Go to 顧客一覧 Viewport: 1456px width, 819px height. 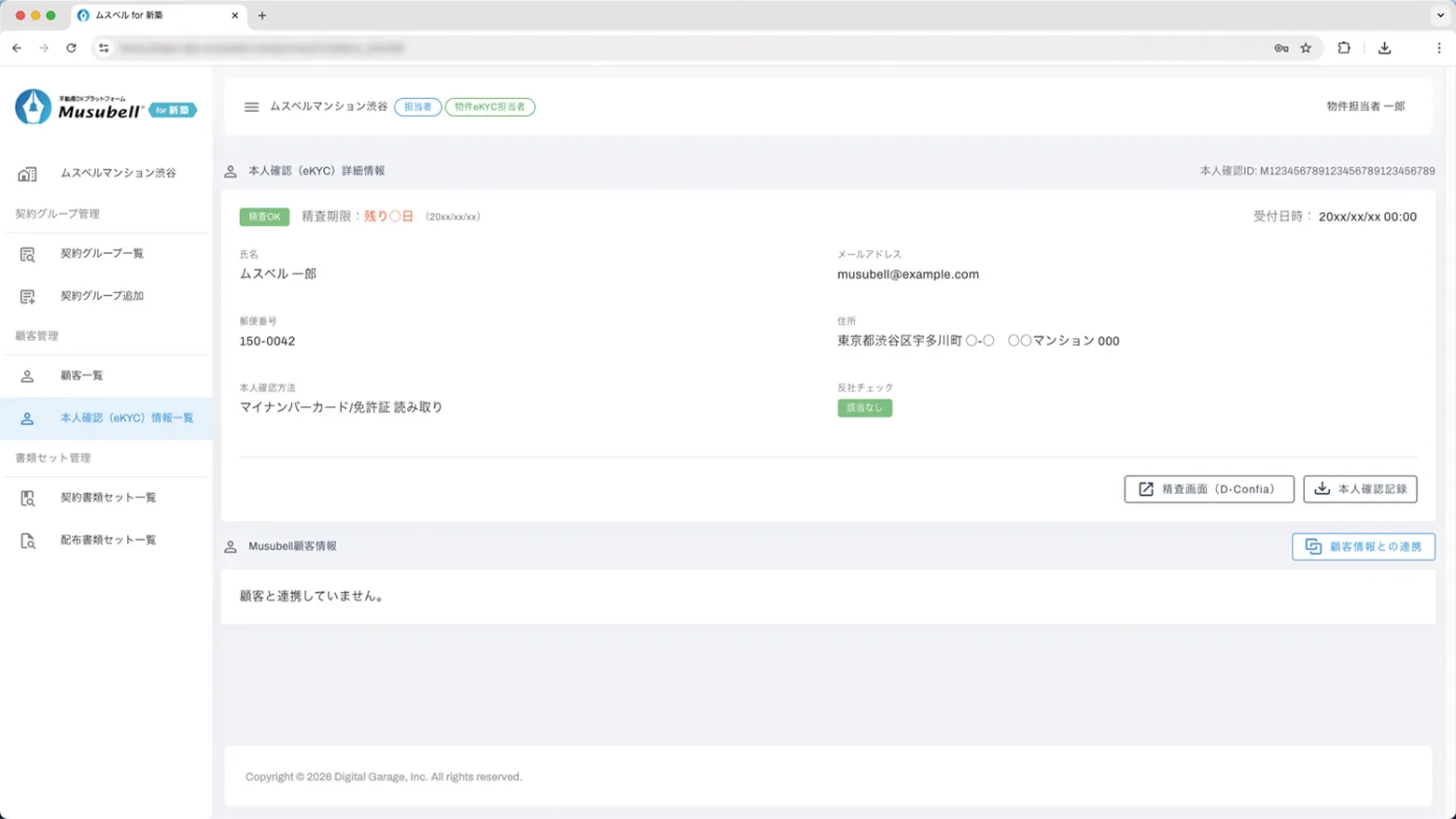pyautogui.click(x=106, y=376)
